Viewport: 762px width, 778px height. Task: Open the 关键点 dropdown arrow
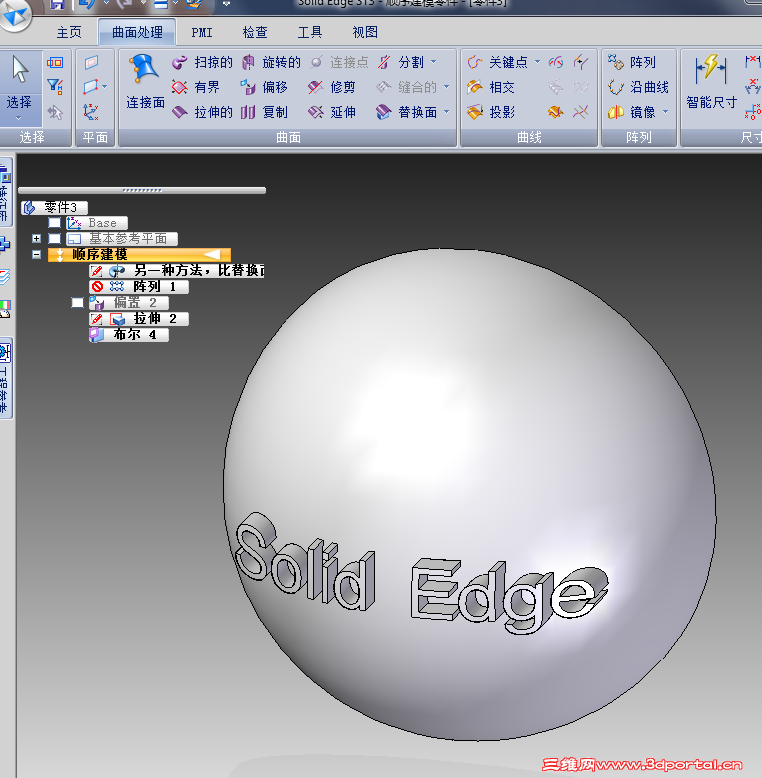pos(537,62)
